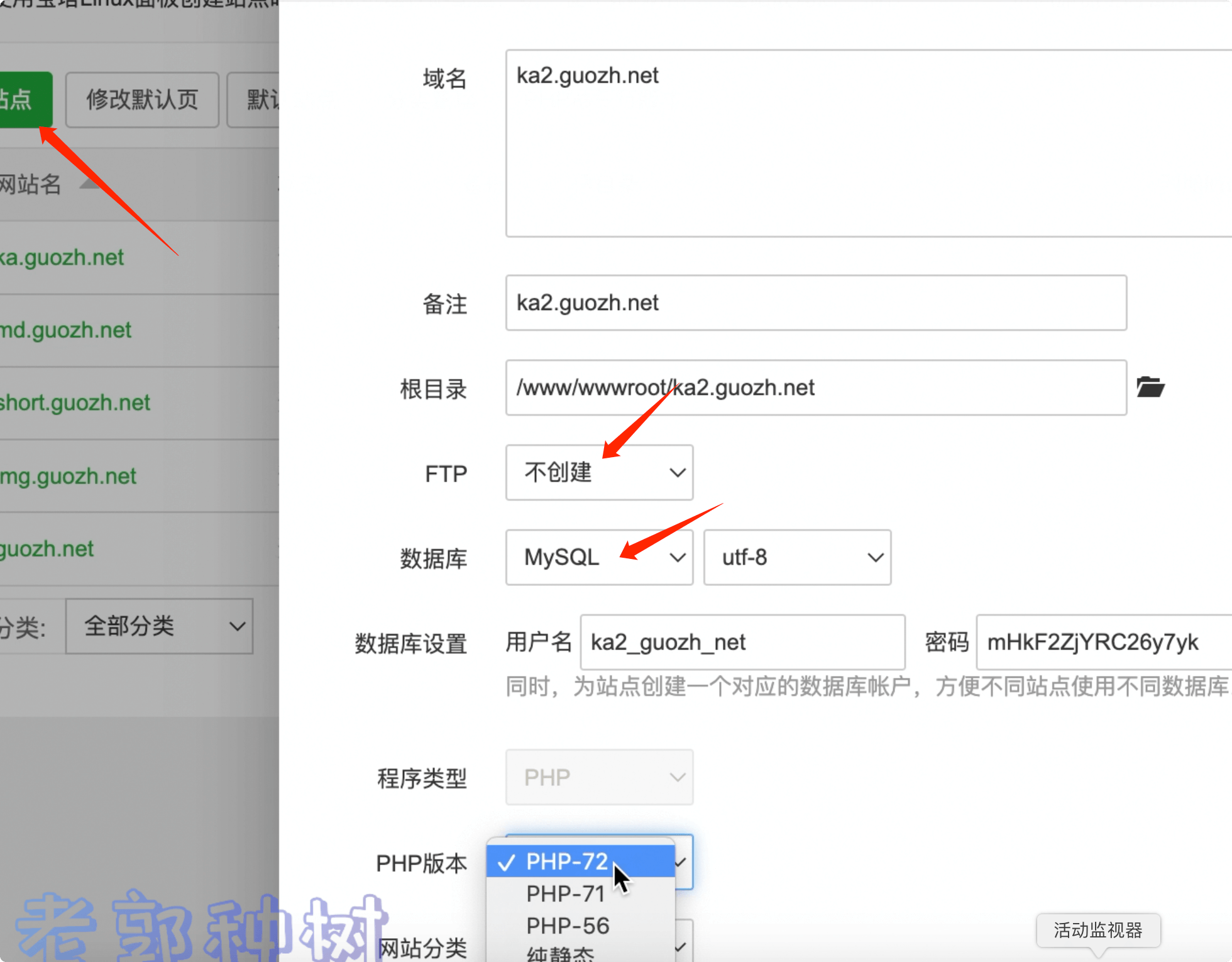Image resolution: width=1232 pixels, height=962 pixels.
Task: Click the root directory path field
Action: click(816, 388)
